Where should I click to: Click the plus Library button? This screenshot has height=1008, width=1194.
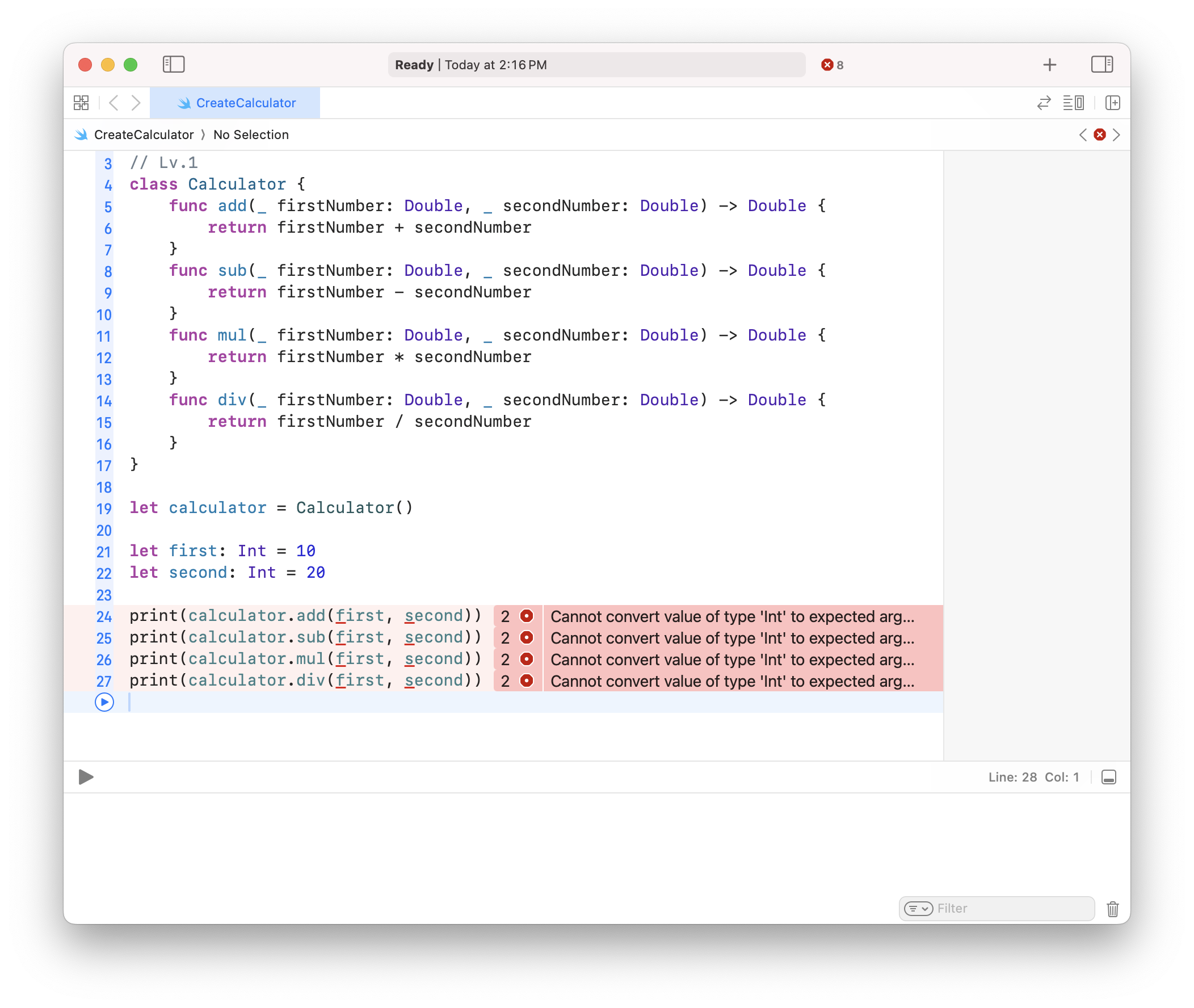click(x=1049, y=65)
